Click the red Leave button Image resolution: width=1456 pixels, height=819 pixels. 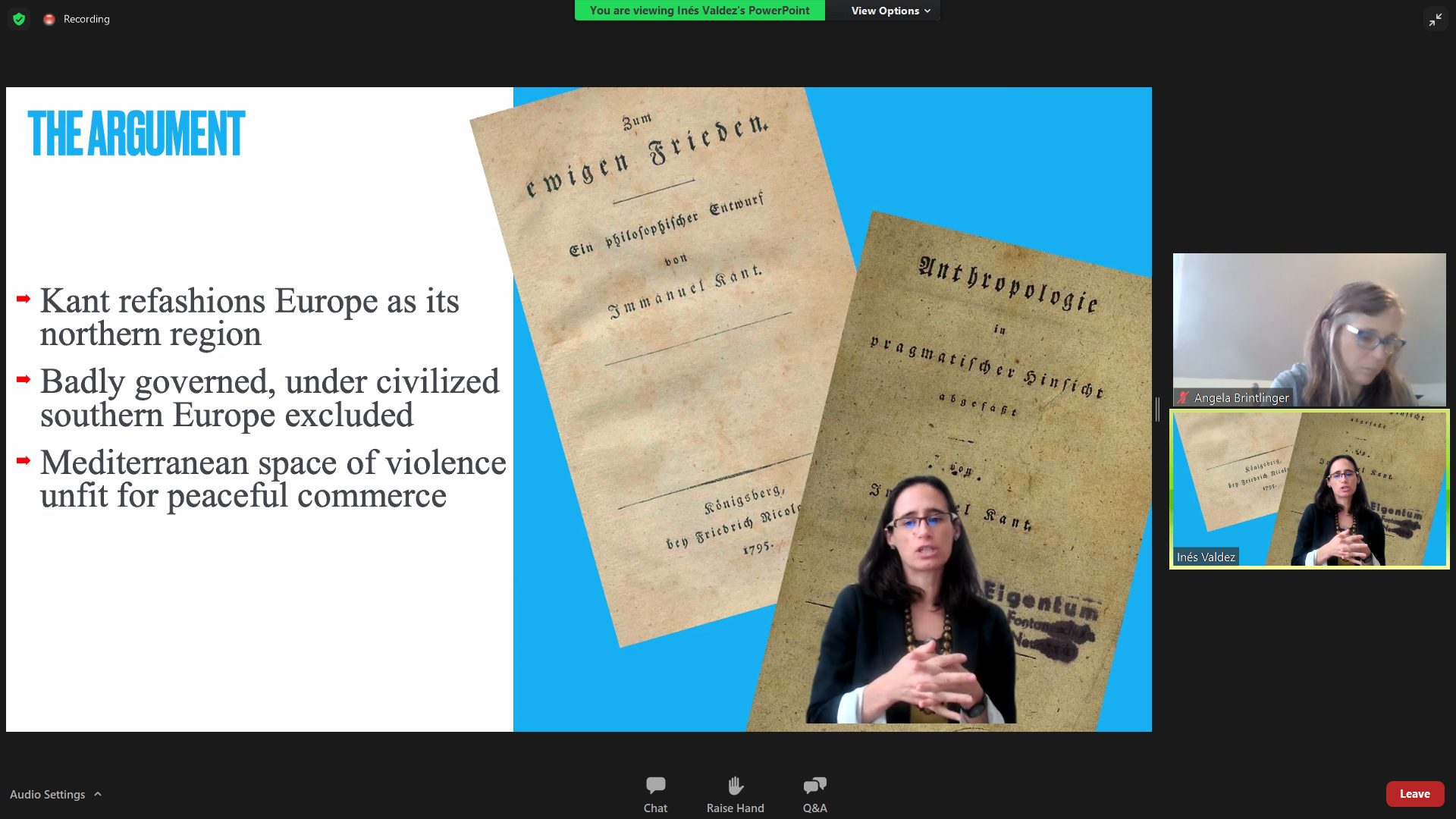tap(1415, 794)
